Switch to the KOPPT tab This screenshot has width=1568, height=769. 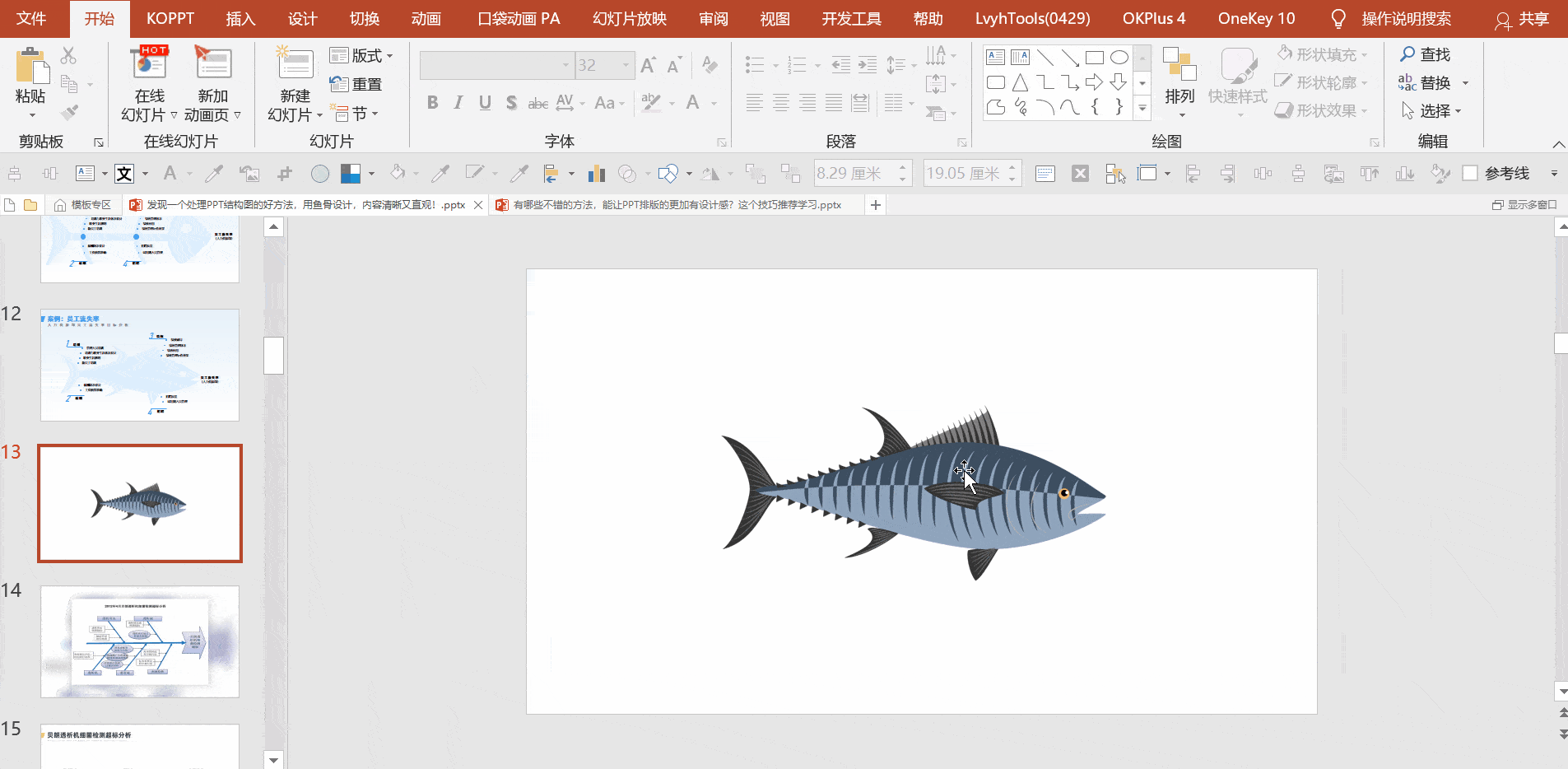(x=170, y=19)
